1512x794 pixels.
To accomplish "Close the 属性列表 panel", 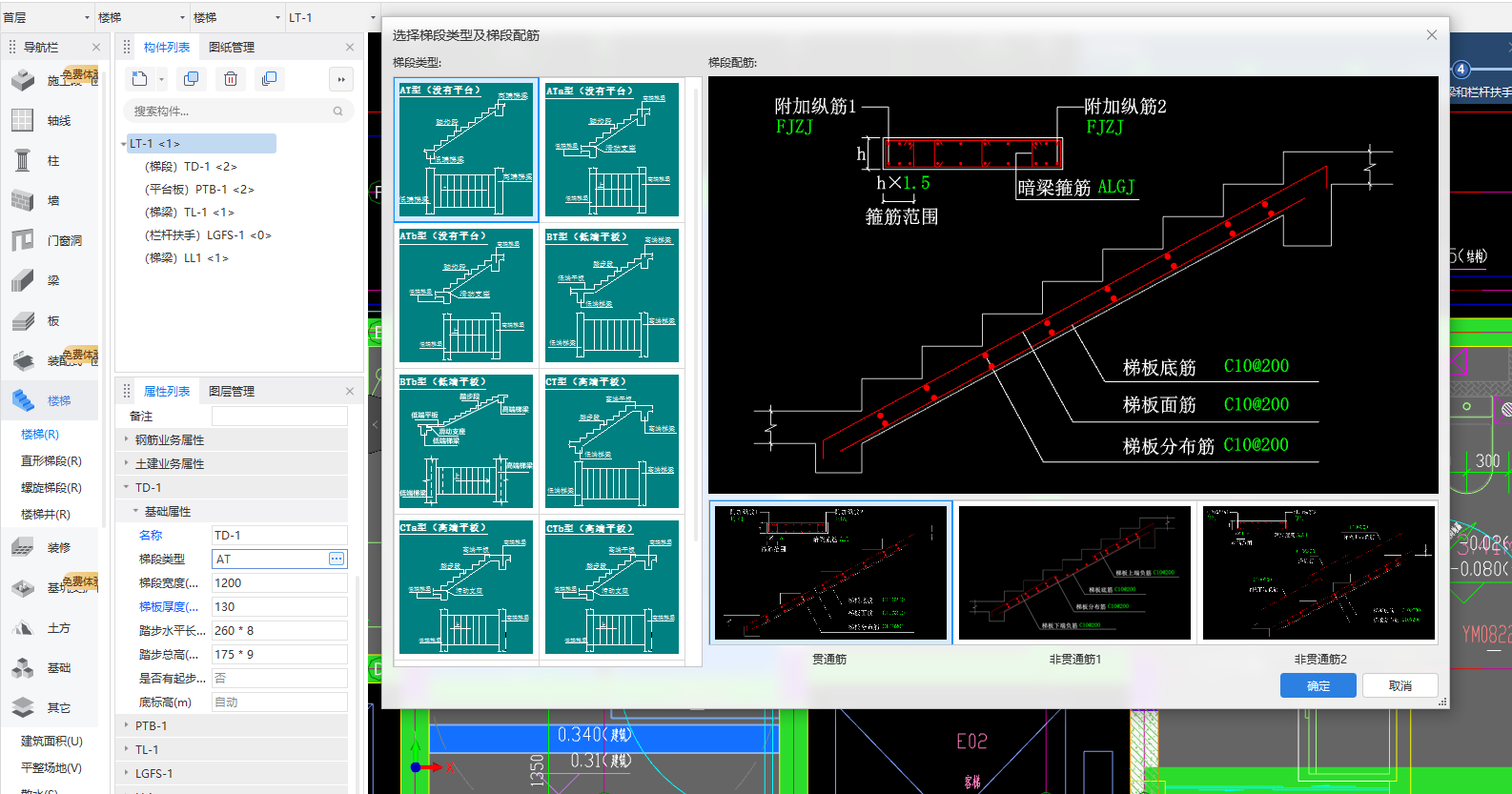I will pyautogui.click(x=350, y=391).
